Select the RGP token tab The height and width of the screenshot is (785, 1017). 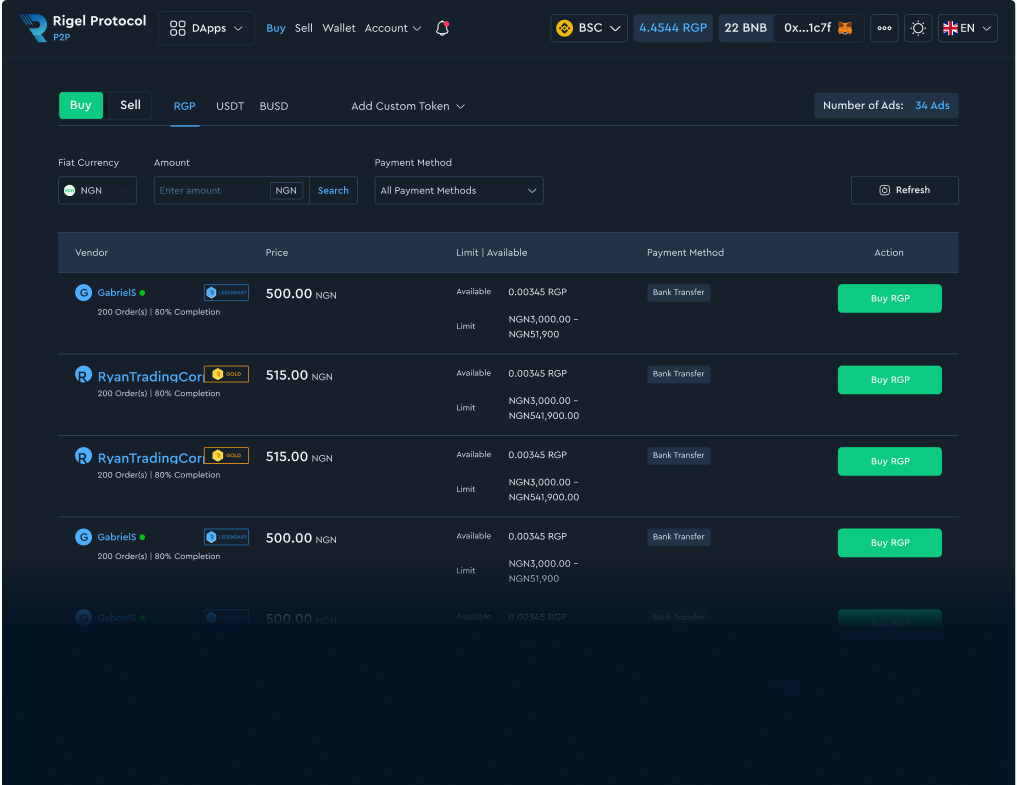184,106
